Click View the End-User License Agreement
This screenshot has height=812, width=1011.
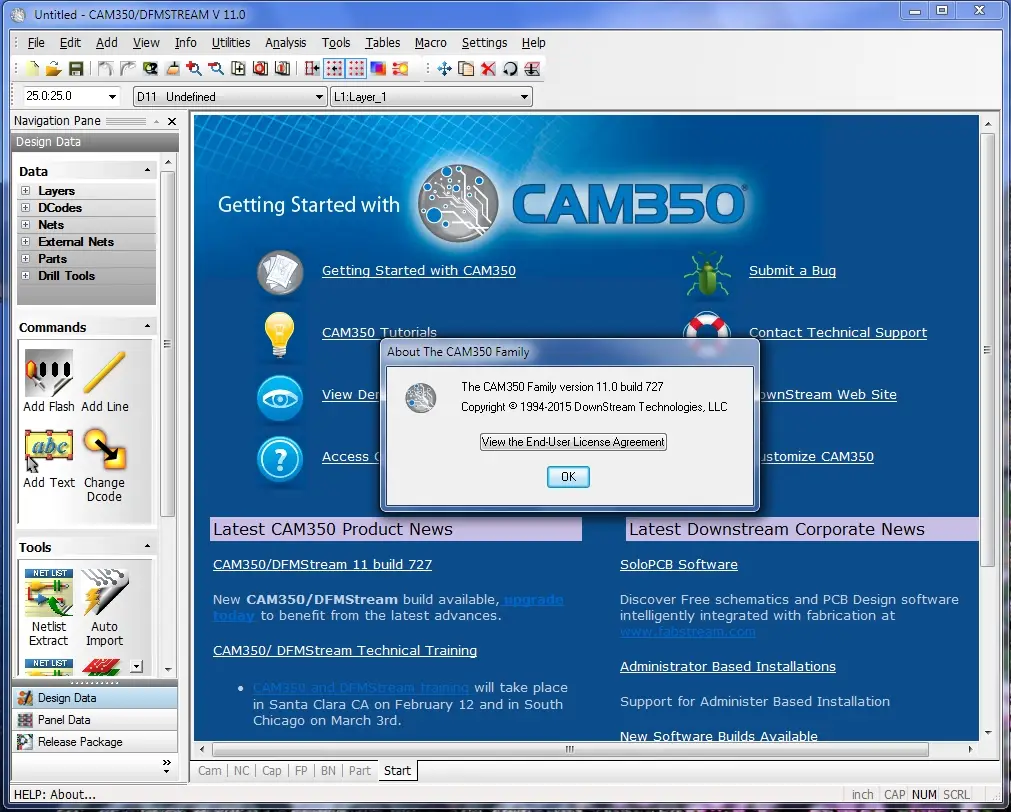573,442
